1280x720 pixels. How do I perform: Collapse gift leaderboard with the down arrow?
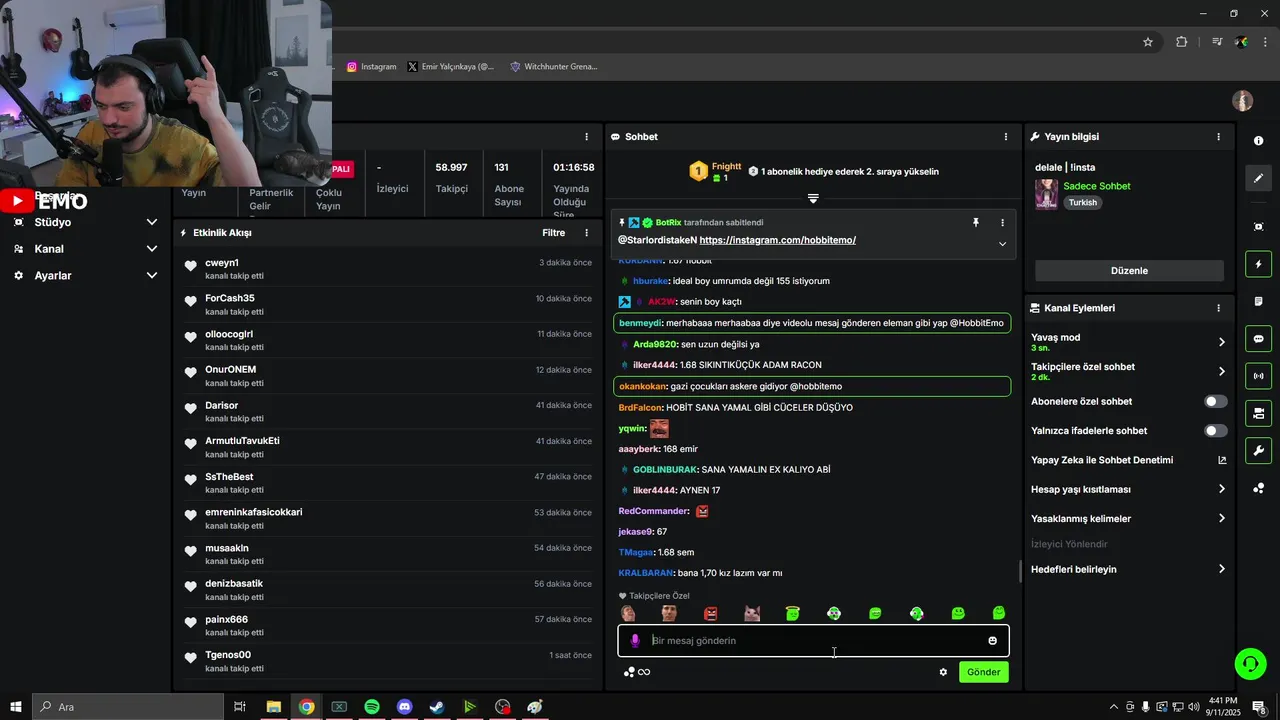813,199
